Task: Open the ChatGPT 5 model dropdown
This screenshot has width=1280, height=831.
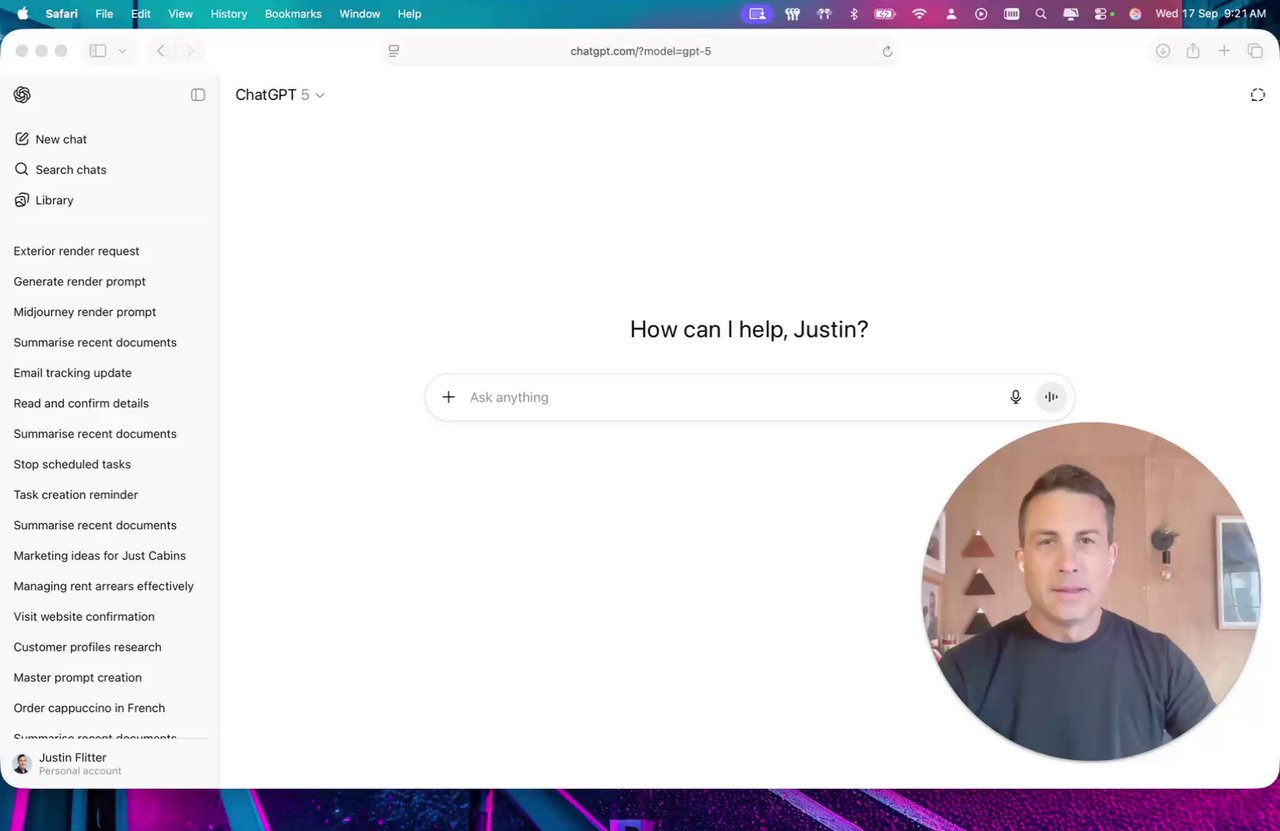Action: (280, 95)
